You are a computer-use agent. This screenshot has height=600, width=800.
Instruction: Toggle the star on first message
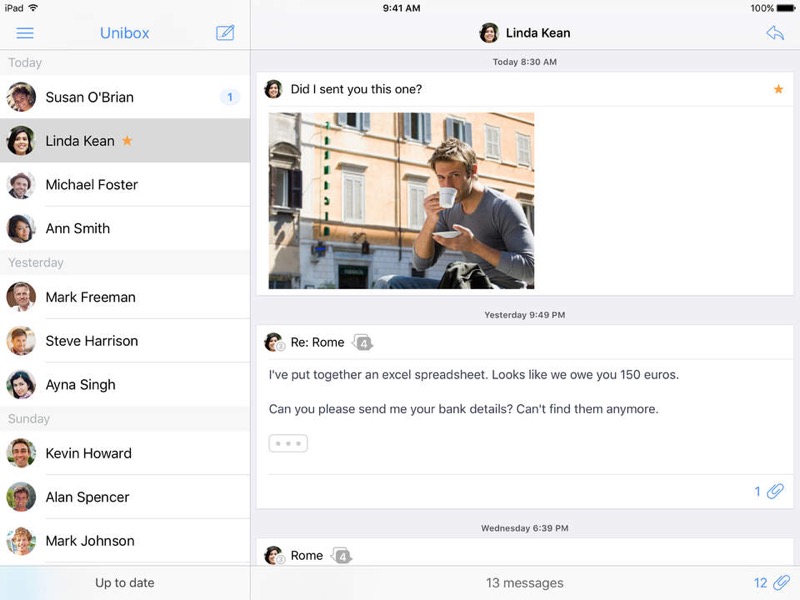[778, 89]
